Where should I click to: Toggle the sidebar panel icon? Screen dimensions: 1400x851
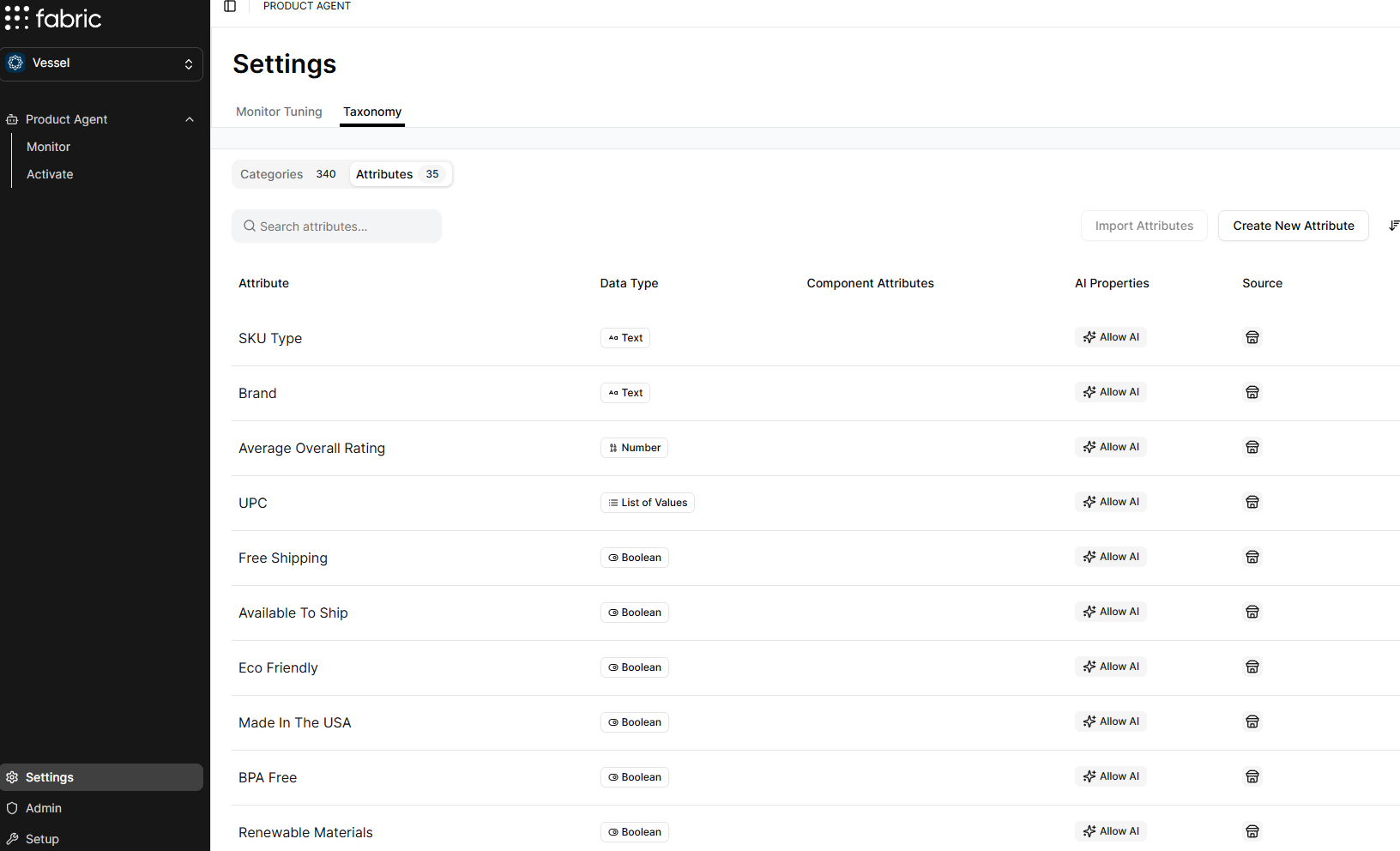[x=230, y=6]
